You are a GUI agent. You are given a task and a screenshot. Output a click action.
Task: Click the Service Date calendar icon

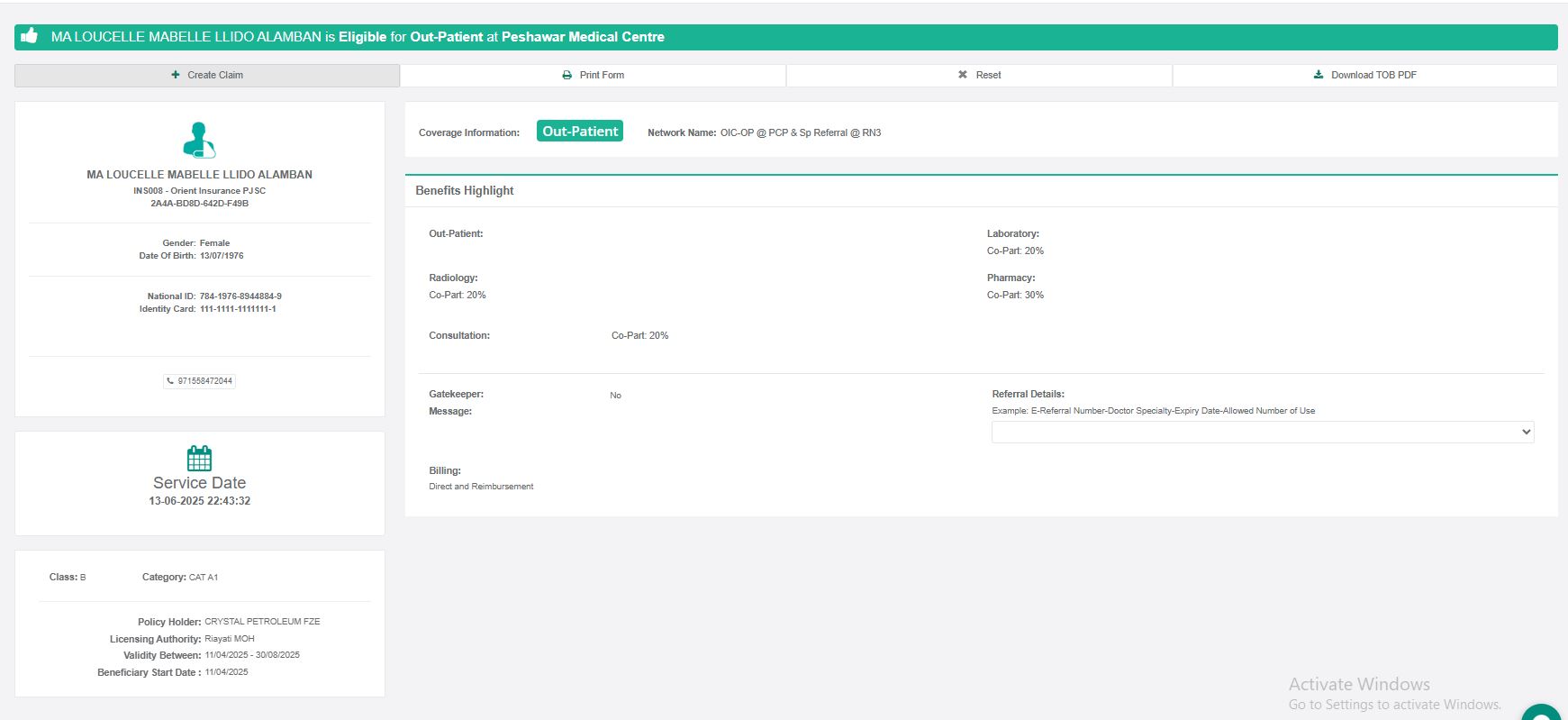[x=199, y=458]
